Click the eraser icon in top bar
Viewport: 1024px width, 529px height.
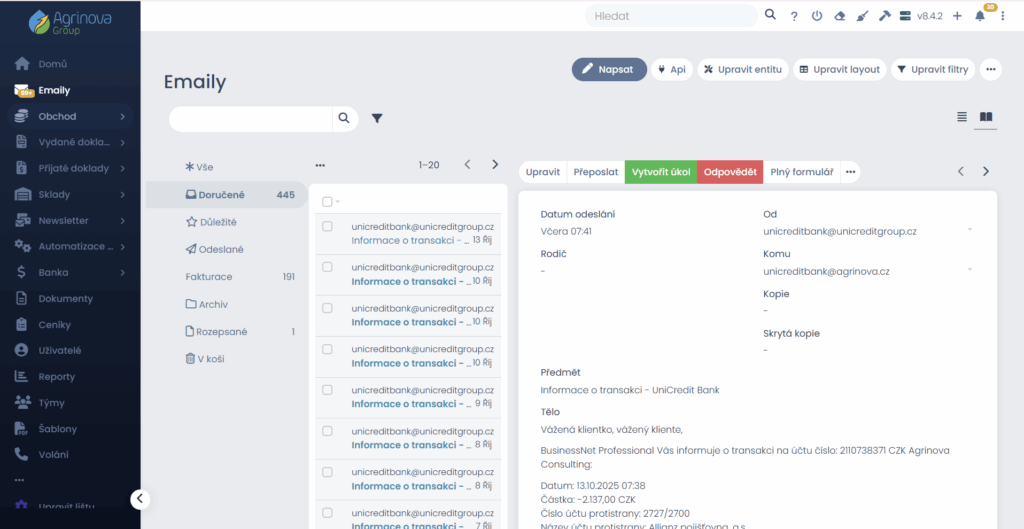[839, 16]
